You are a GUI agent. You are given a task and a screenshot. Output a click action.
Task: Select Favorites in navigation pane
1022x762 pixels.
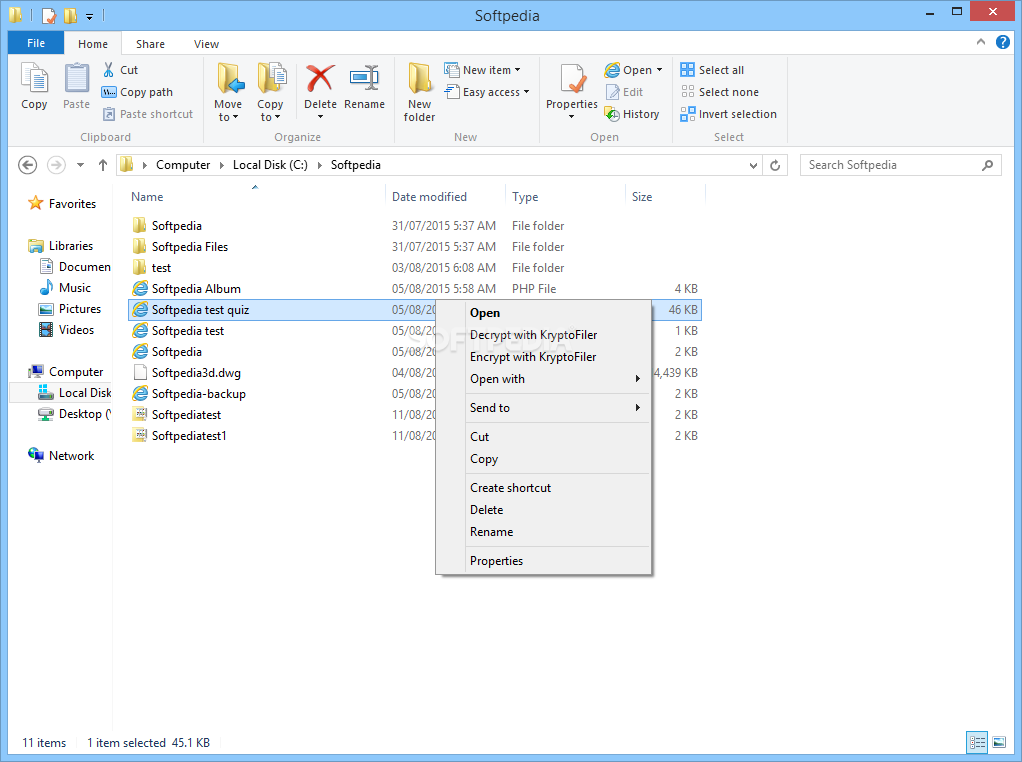click(x=64, y=204)
